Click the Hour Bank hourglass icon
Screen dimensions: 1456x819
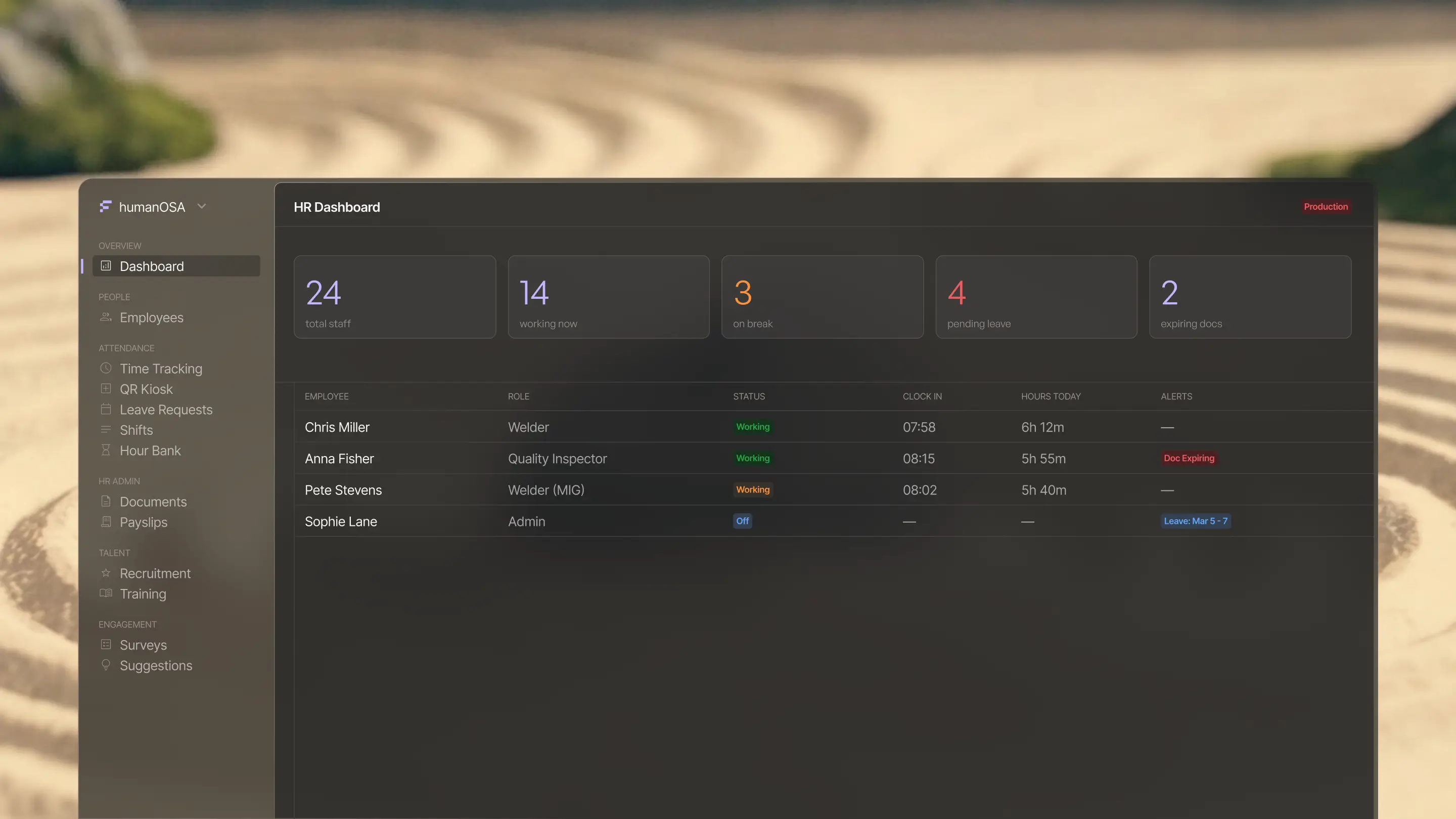[x=106, y=450]
